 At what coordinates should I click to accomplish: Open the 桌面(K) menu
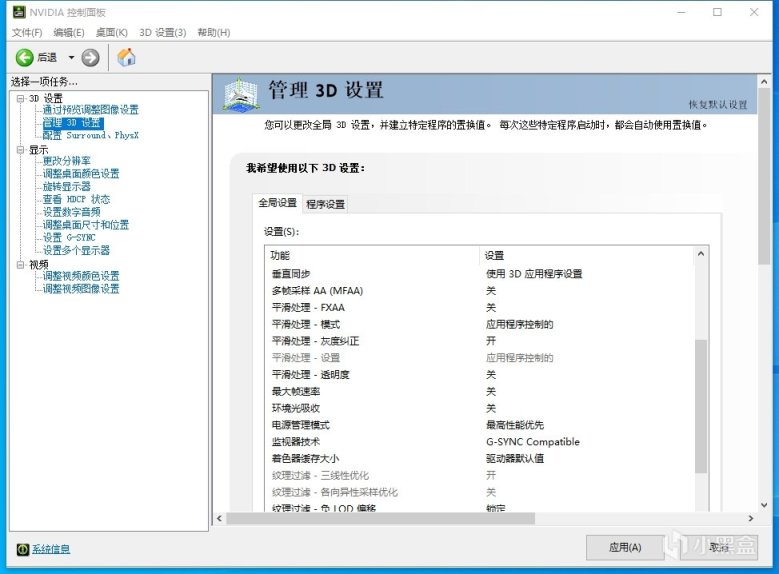pos(112,32)
